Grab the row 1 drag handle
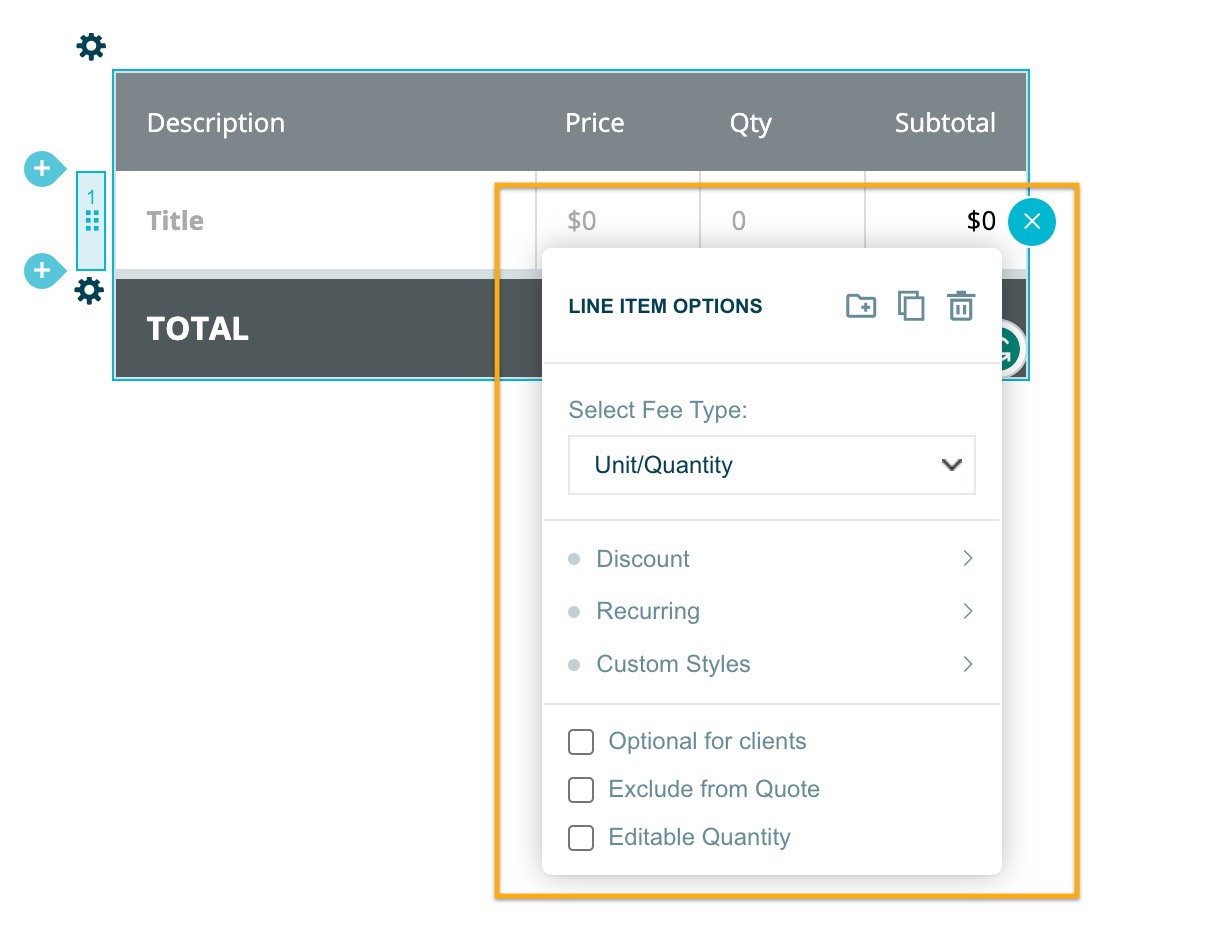Image resolution: width=1226 pixels, height=930 pixels. [x=91, y=220]
